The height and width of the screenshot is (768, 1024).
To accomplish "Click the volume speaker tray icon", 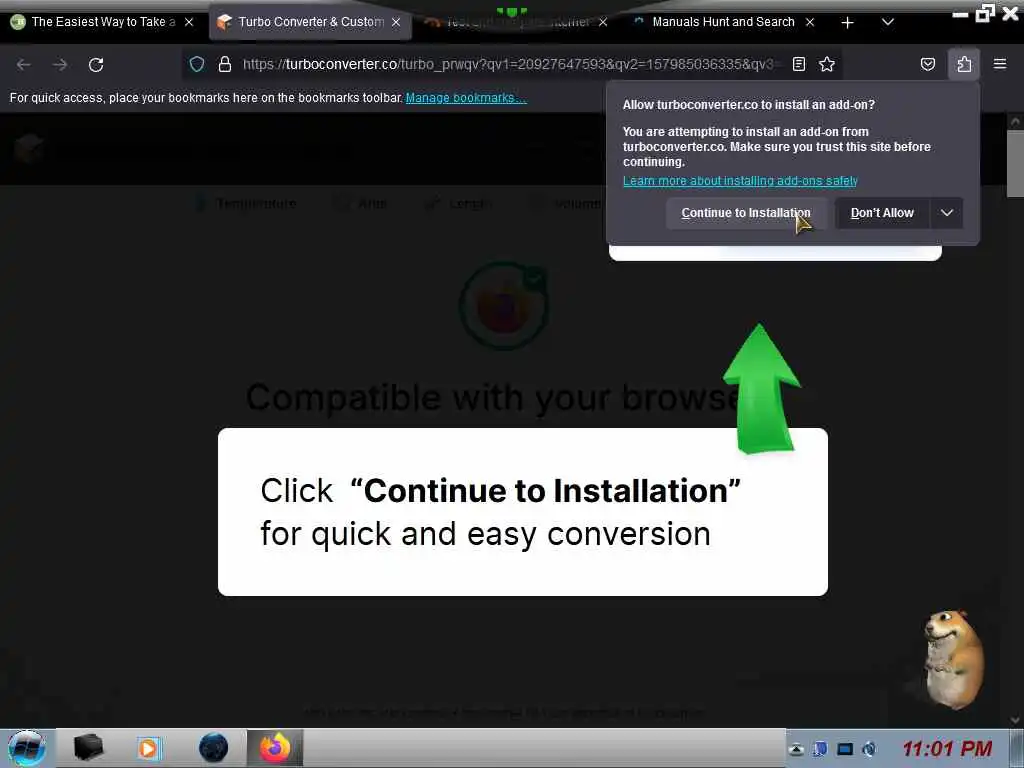I will (869, 749).
